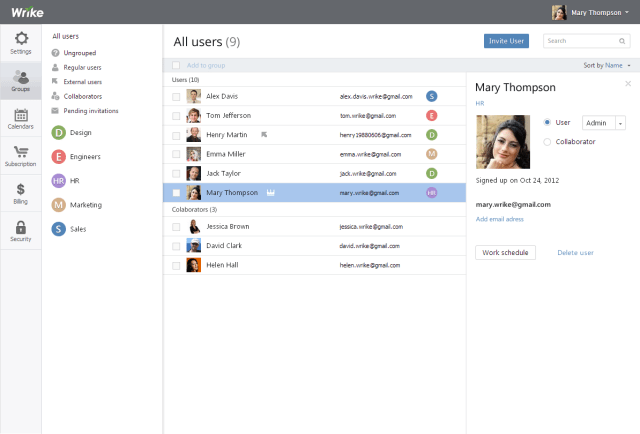This screenshot has height=434, width=640.
Task: Click Jack Taylor's Design group badge
Action: click(x=431, y=174)
